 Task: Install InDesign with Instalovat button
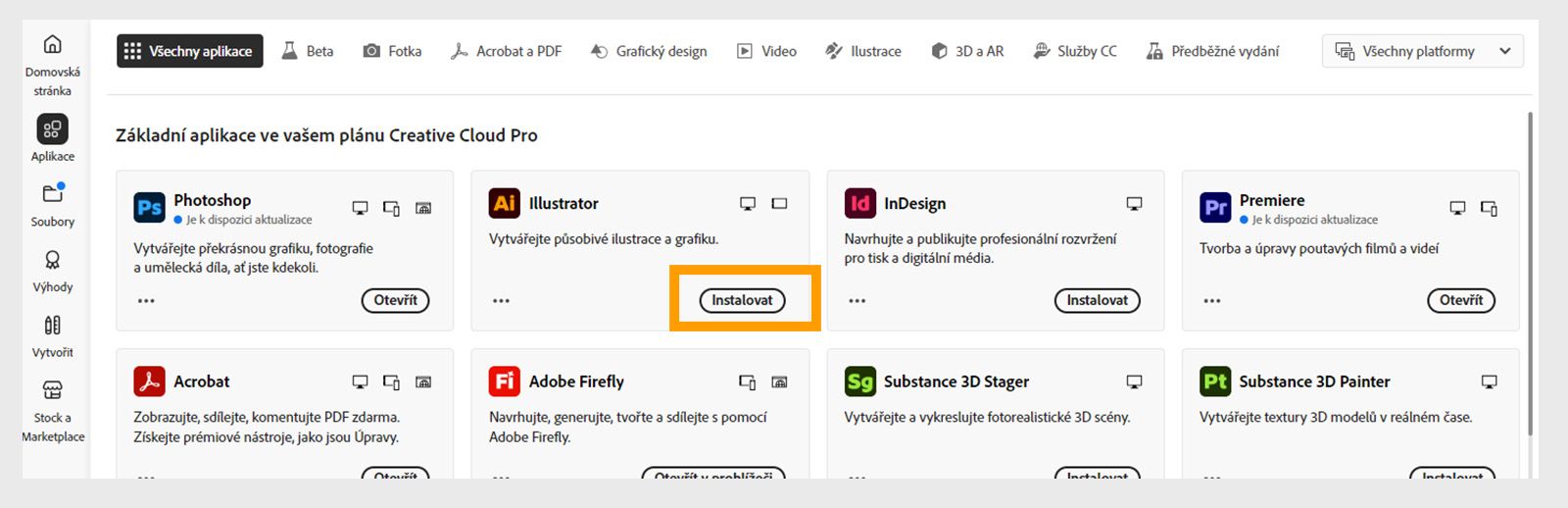1098,300
